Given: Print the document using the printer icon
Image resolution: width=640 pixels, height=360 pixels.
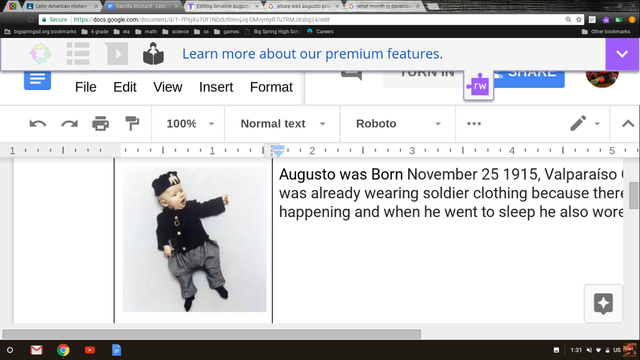Looking at the screenshot, I should coord(100,124).
